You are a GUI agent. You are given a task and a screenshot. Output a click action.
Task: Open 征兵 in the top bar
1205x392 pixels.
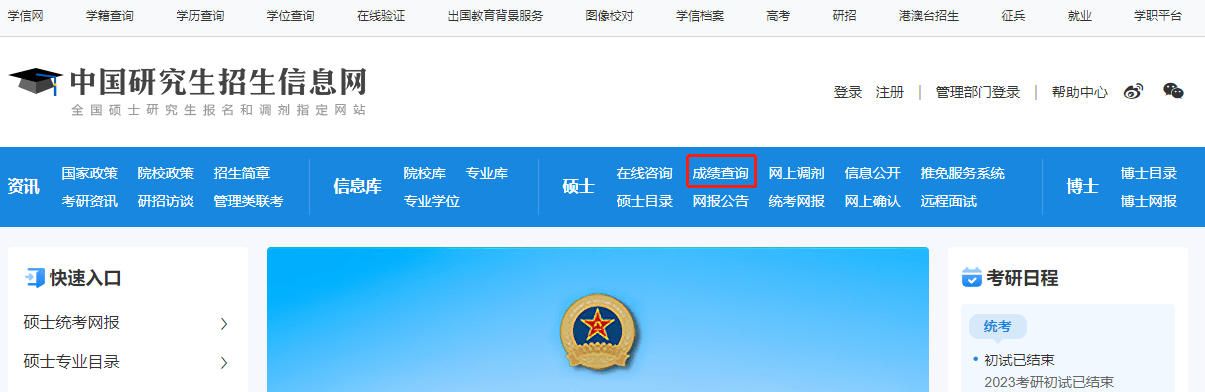click(x=1013, y=16)
